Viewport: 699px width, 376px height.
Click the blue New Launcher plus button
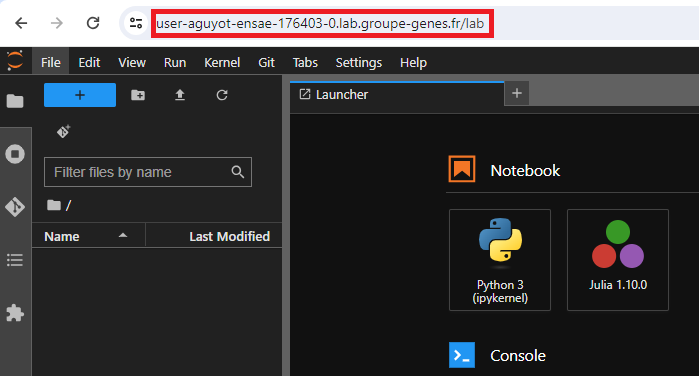[x=80, y=95]
